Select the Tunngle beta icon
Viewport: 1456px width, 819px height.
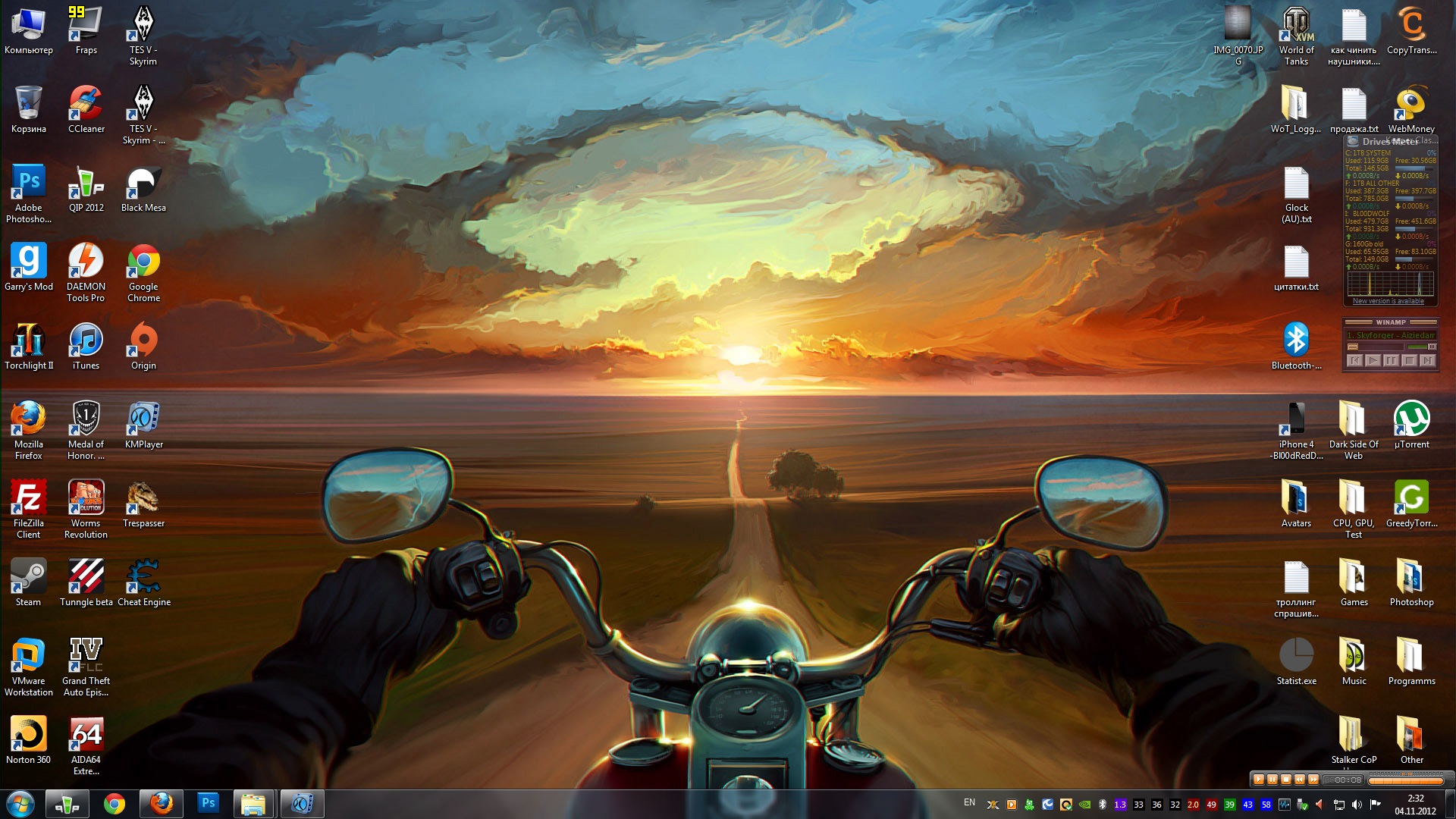pos(86,582)
